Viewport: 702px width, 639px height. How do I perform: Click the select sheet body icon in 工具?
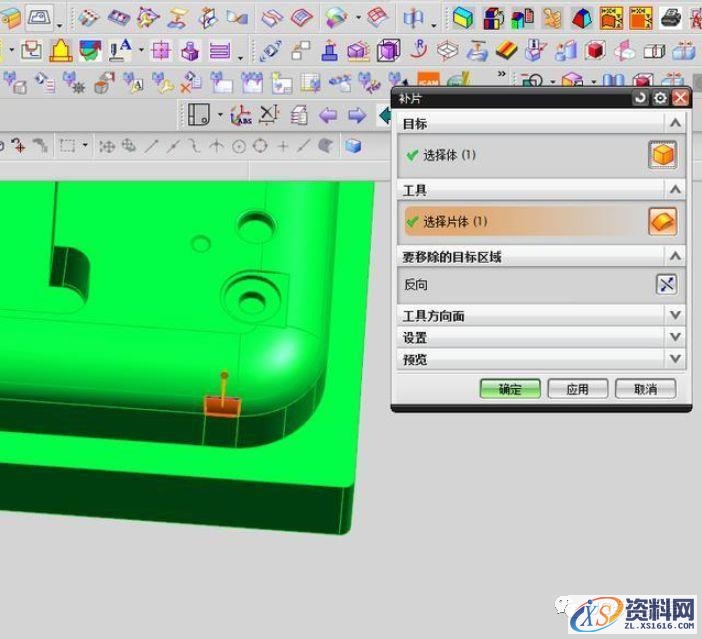point(663,221)
